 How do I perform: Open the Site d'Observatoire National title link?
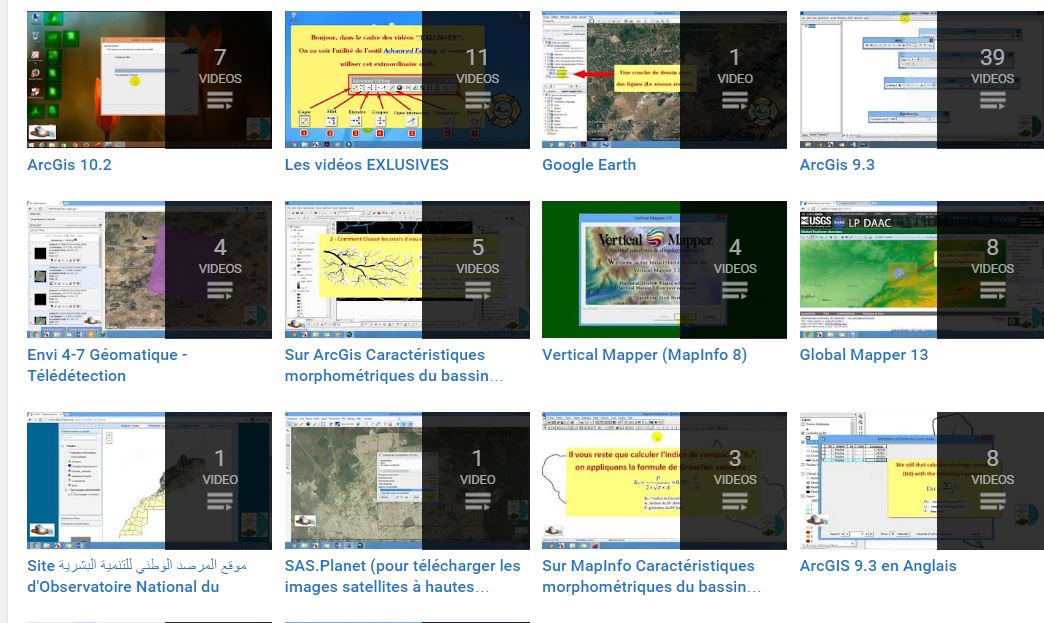point(136,576)
